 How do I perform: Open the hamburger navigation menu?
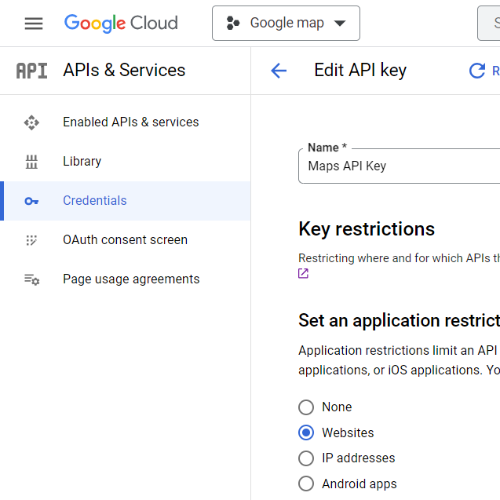tap(34, 23)
